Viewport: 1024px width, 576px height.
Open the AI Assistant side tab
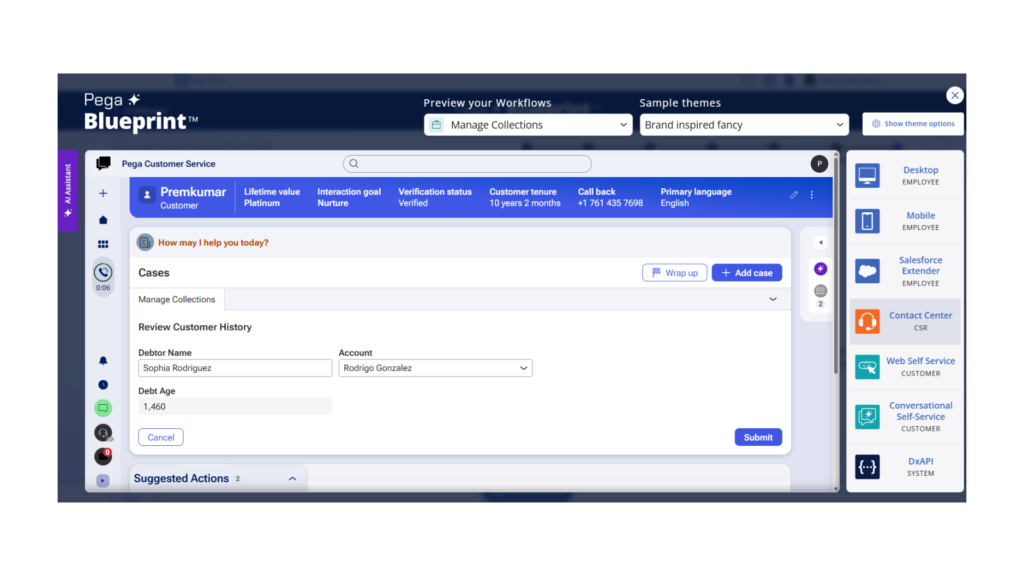[x=68, y=191]
